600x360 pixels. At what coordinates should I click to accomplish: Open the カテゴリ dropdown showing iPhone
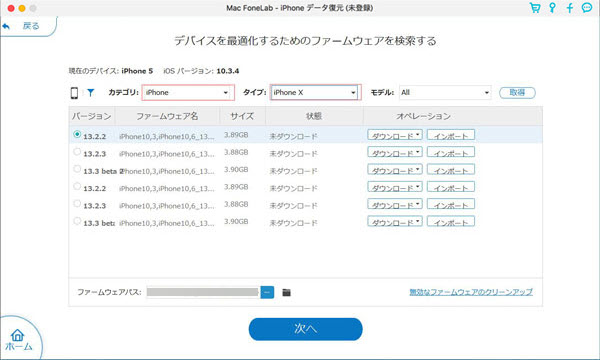(x=188, y=93)
